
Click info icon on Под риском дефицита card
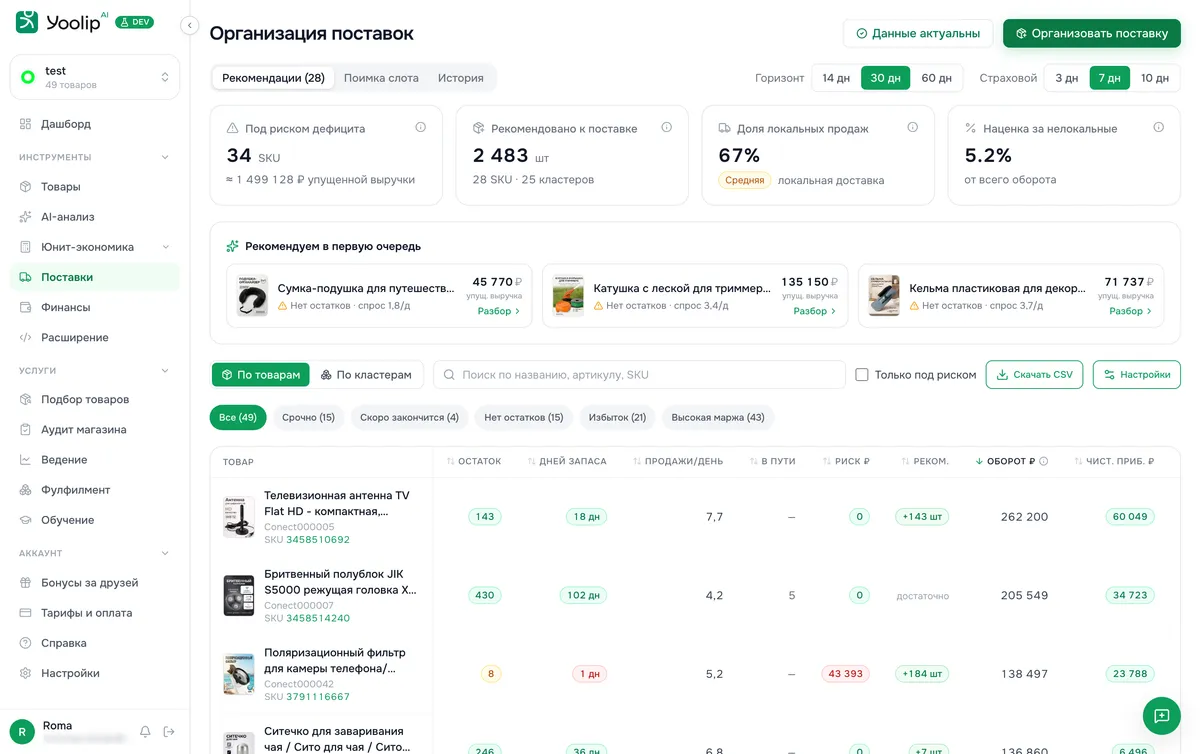coord(420,128)
